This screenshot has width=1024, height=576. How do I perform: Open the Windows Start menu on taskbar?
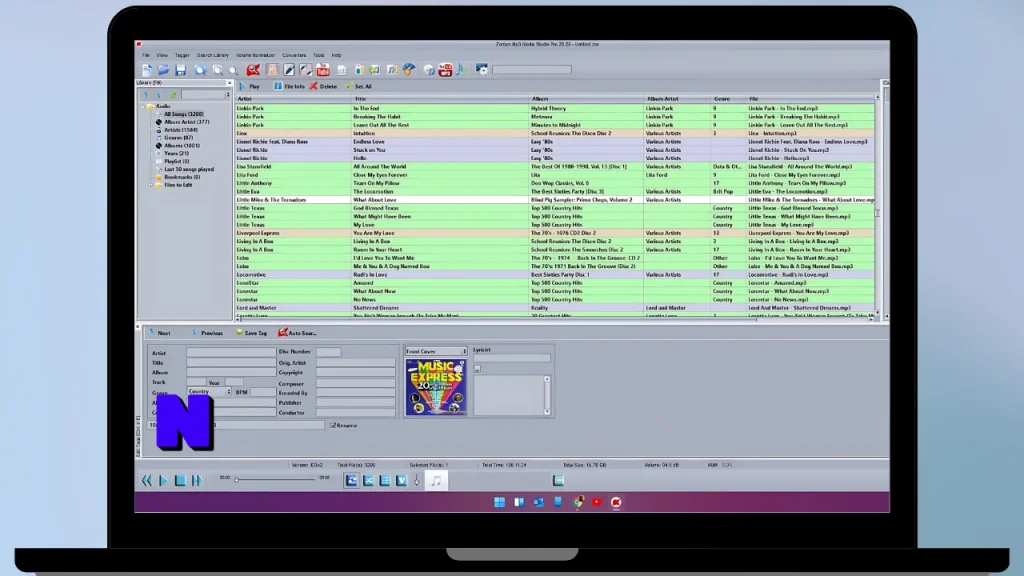tap(500, 502)
